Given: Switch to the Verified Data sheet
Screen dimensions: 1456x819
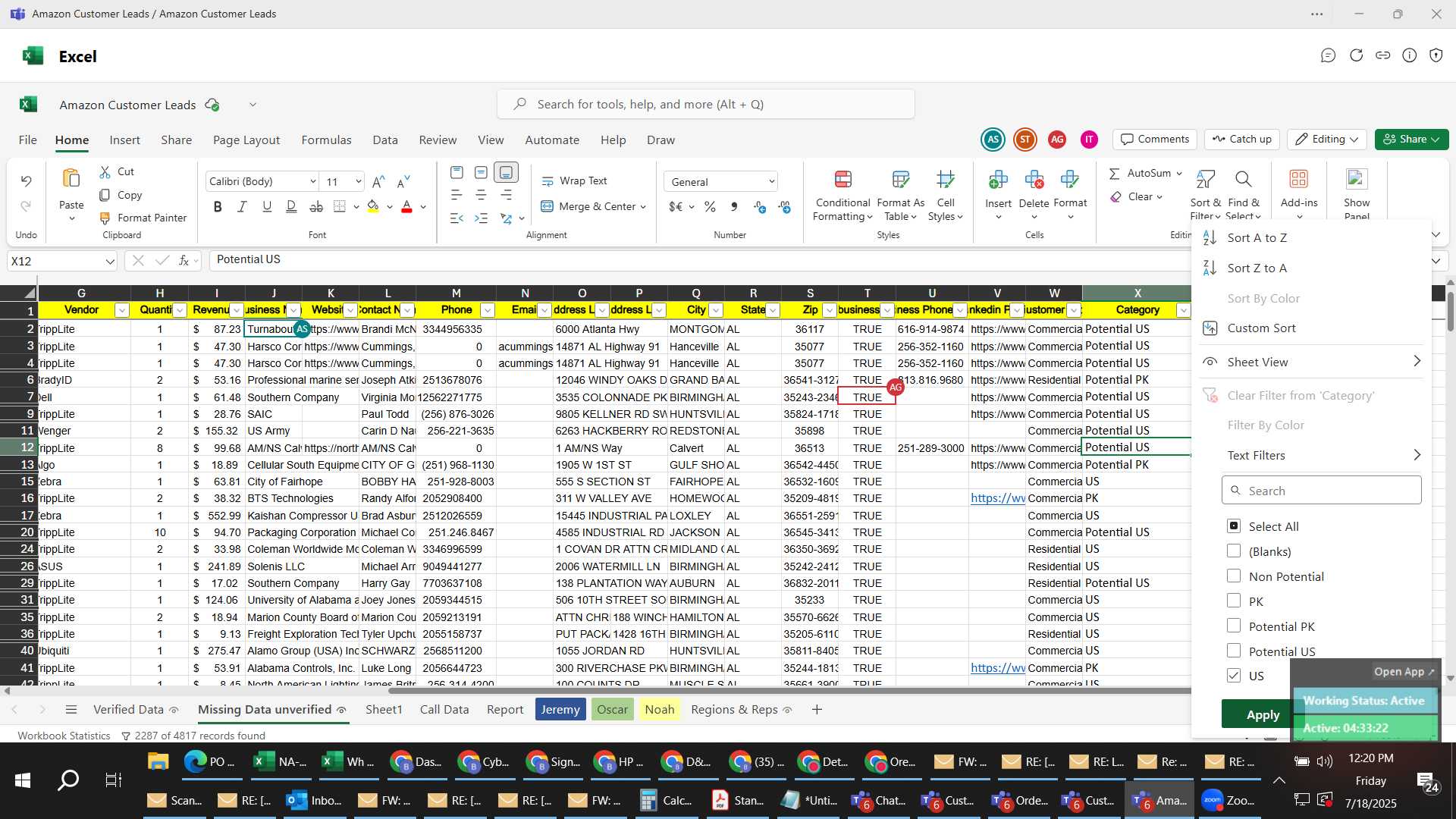Looking at the screenshot, I should pos(128,710).
